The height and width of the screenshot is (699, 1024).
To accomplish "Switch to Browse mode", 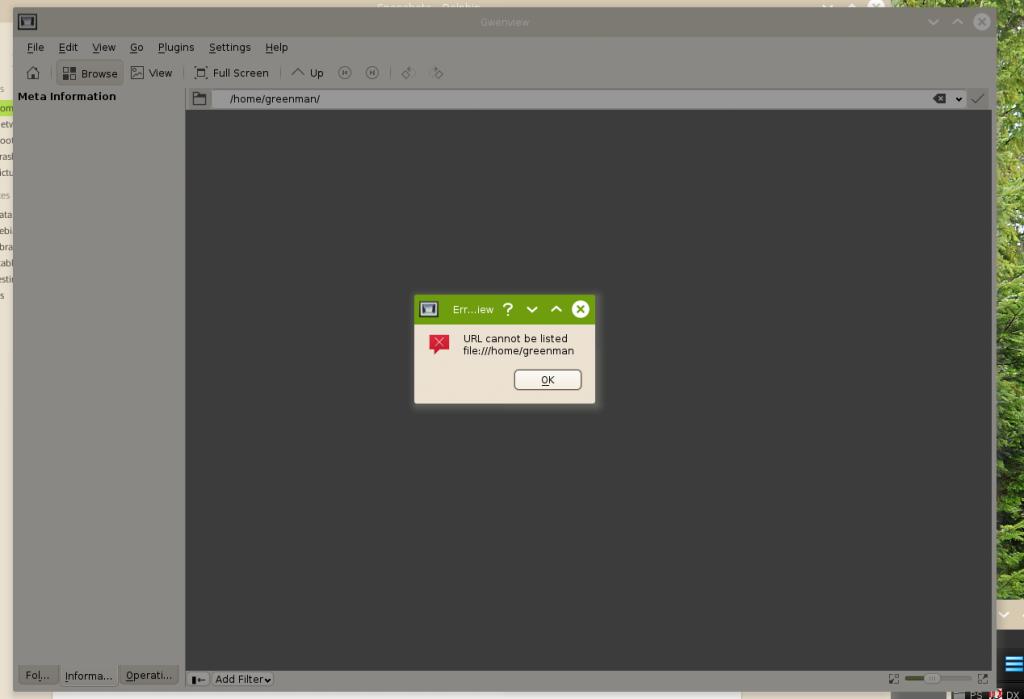I will tap(89, 73).
